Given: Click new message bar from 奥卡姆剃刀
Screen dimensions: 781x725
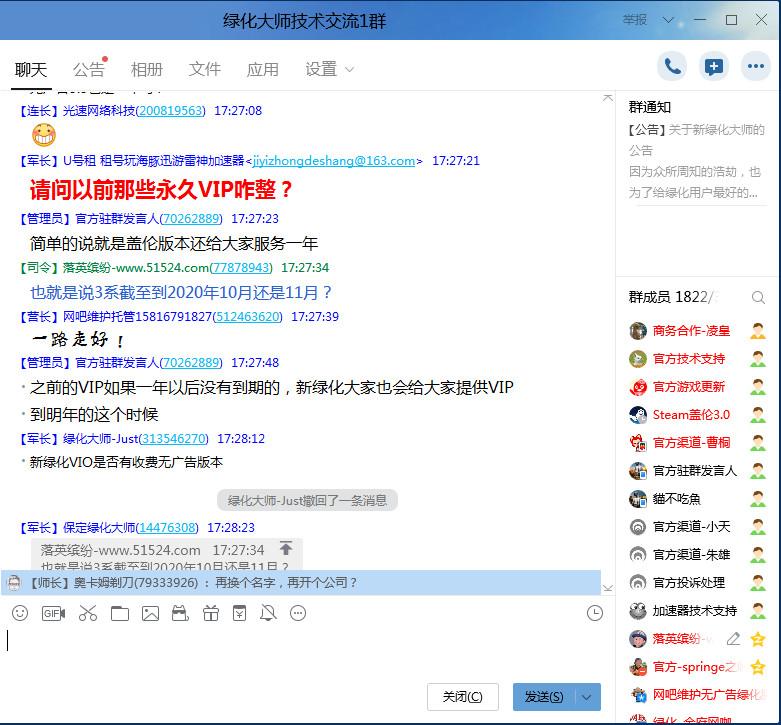Looking at the screenshot, I should point(301,583).
